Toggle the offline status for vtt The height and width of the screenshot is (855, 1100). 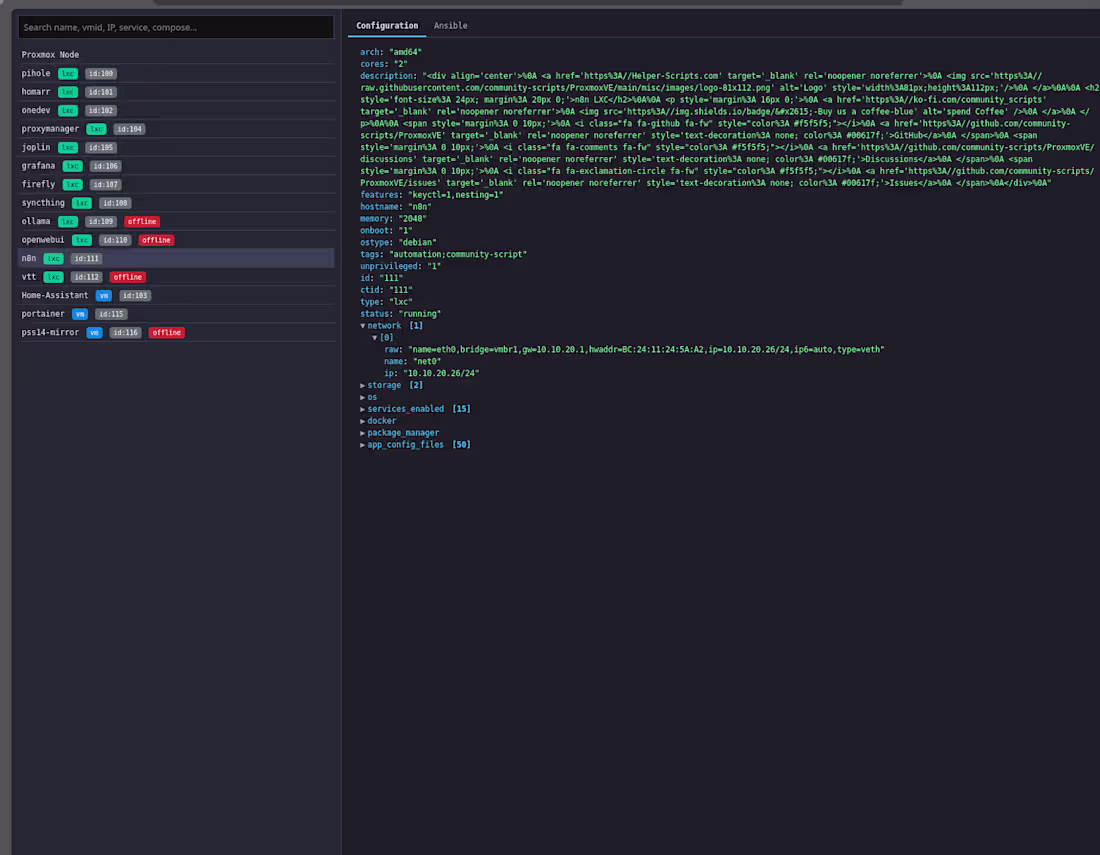127,276
